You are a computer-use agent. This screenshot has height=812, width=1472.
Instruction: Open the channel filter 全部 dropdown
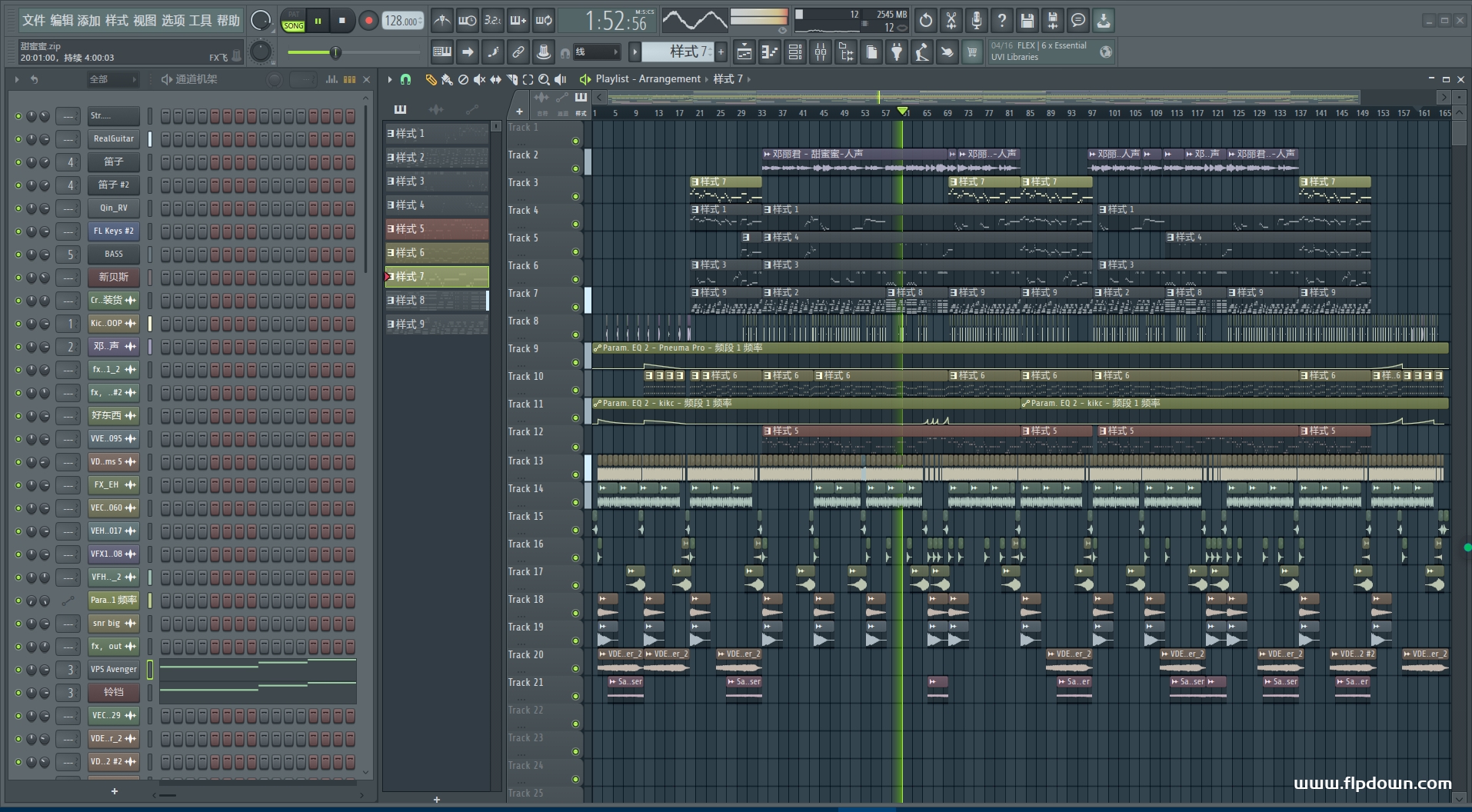click(112, 79)
